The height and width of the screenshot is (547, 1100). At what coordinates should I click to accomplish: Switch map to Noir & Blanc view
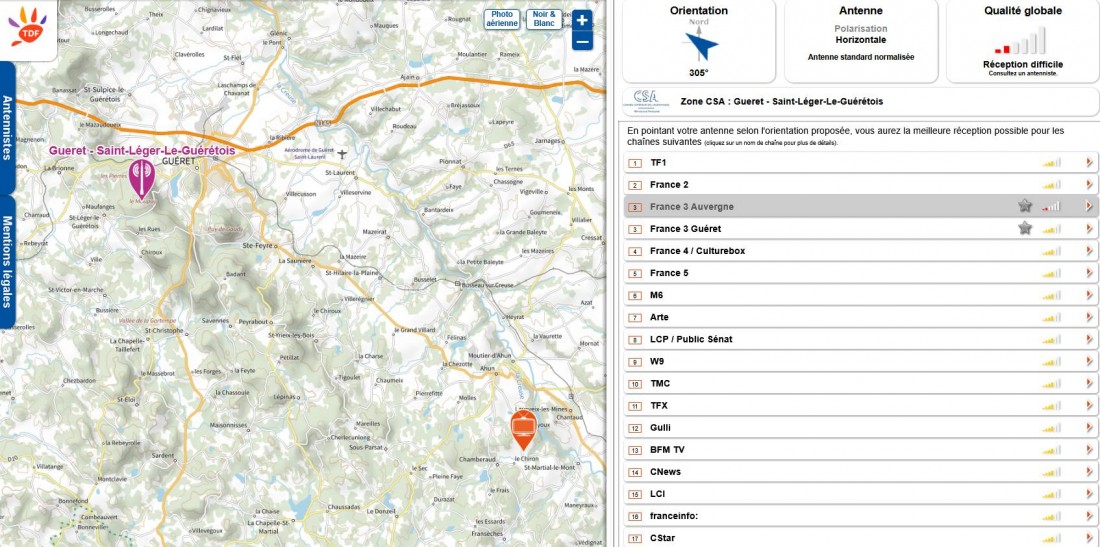[544, 19]
